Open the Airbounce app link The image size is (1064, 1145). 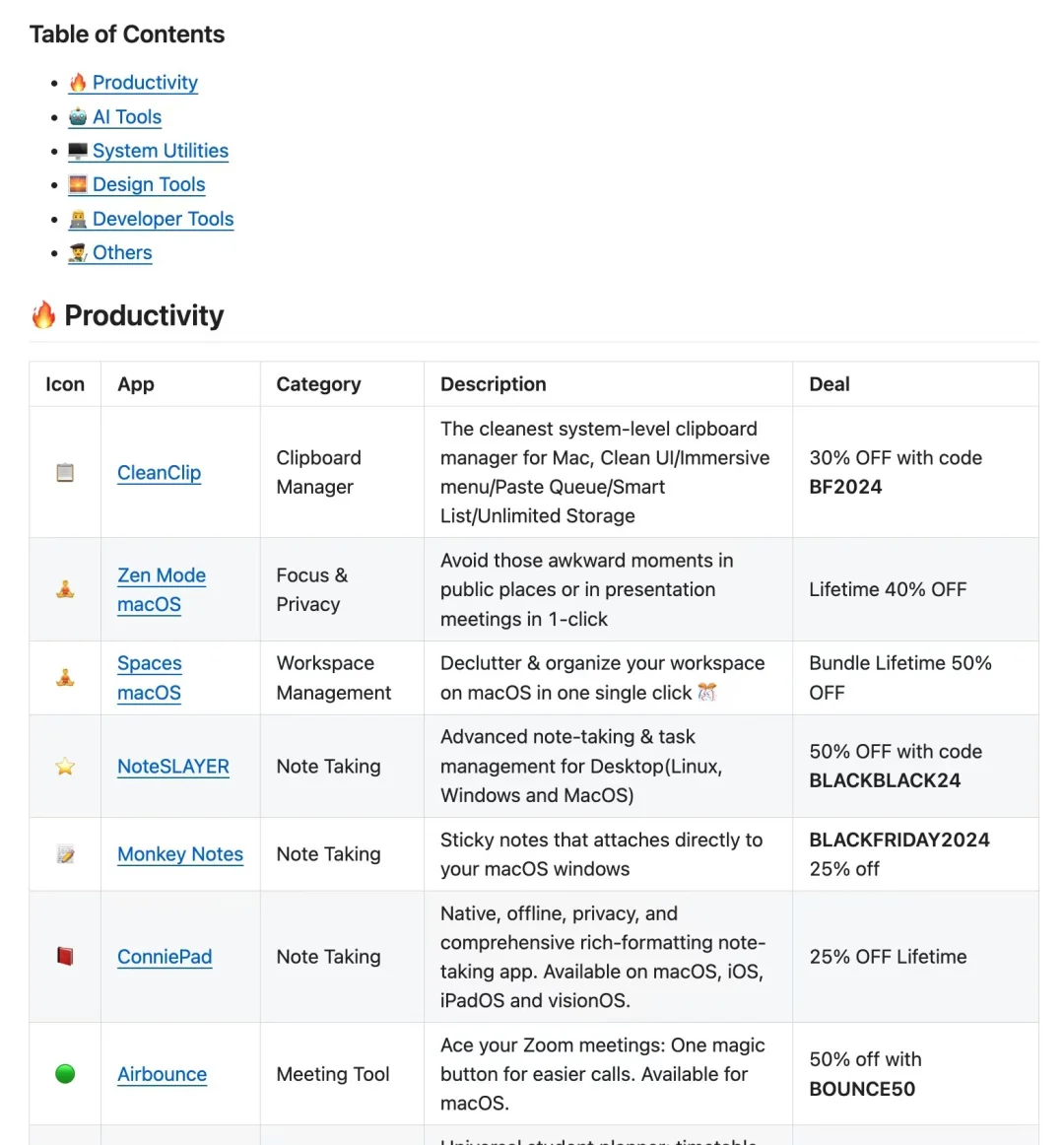162,1074
